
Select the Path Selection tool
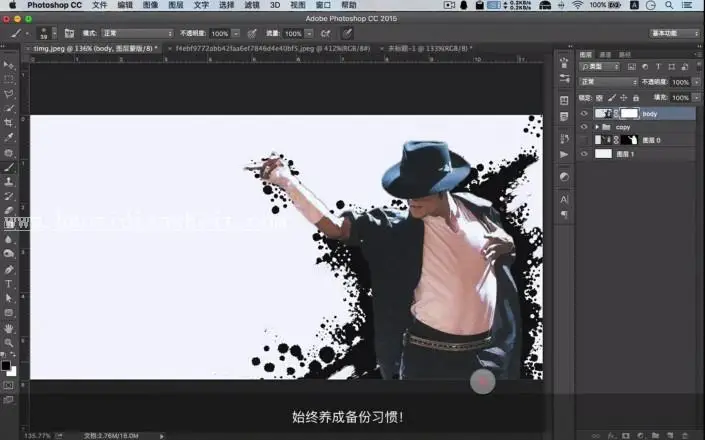[x=9, y=298]
